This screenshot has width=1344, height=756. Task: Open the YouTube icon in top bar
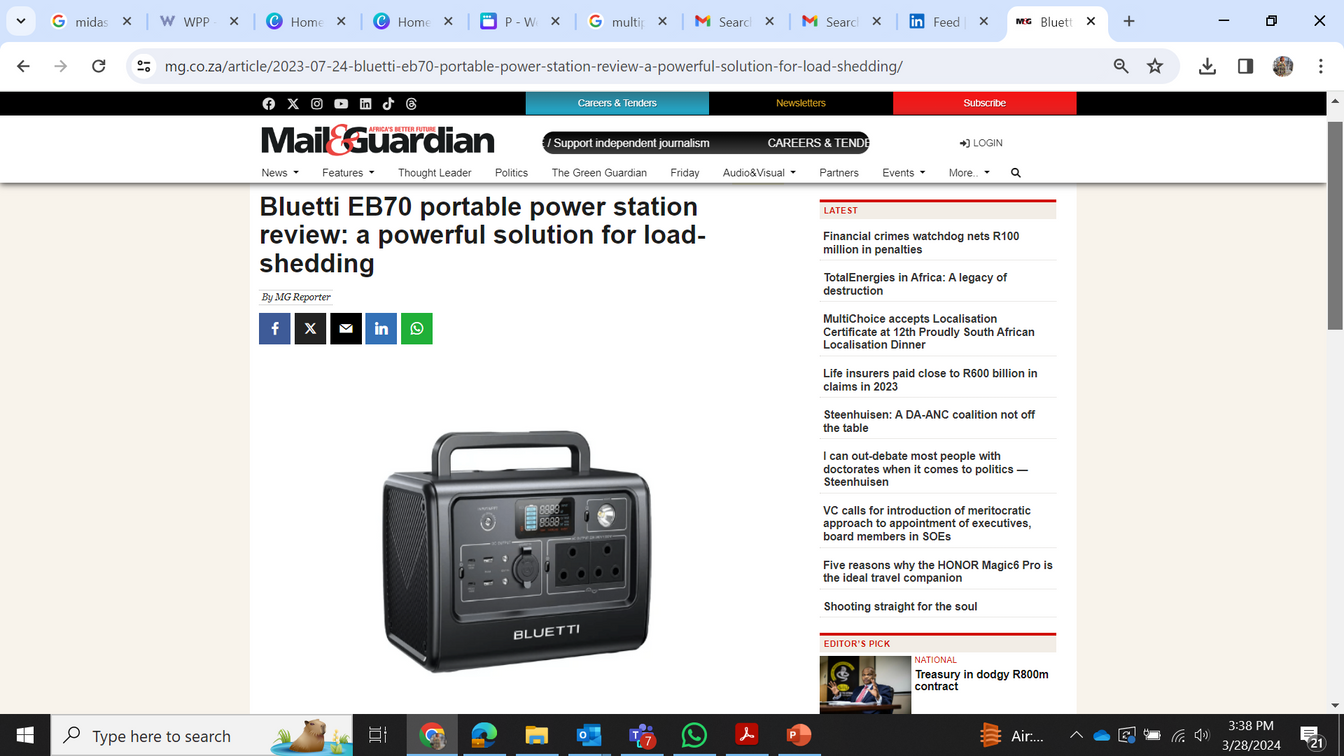click(341, 104)
